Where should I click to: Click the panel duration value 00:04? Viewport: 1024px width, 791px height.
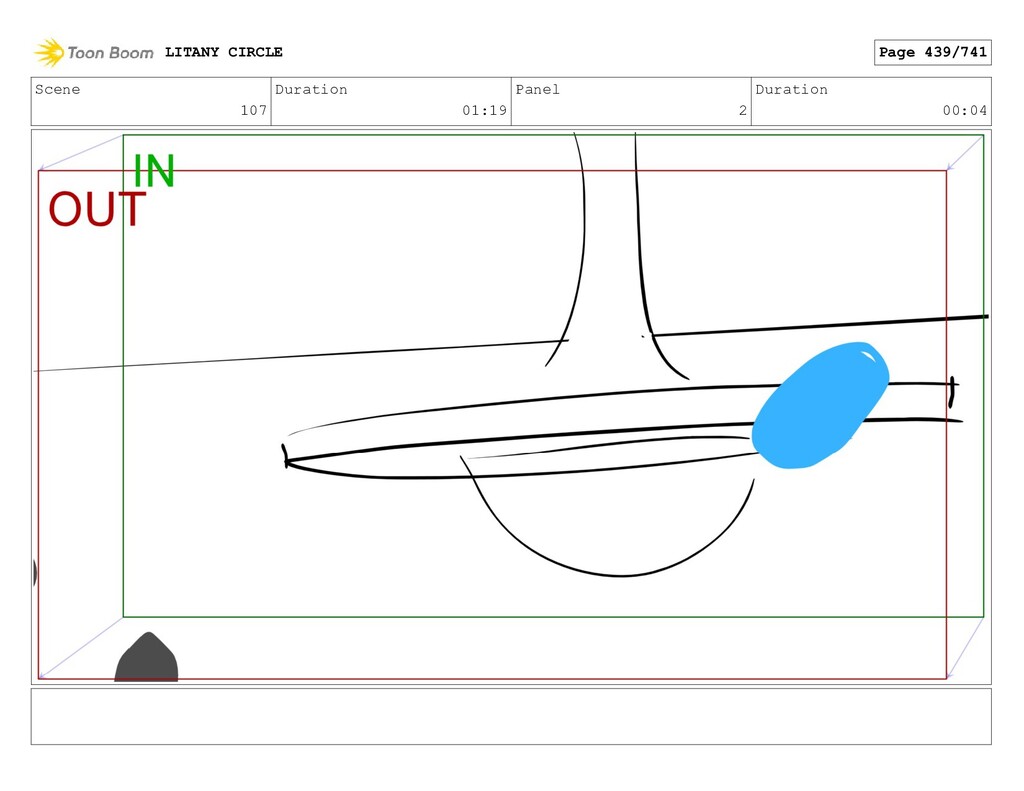pyautogui.click(x=965, y=110)
